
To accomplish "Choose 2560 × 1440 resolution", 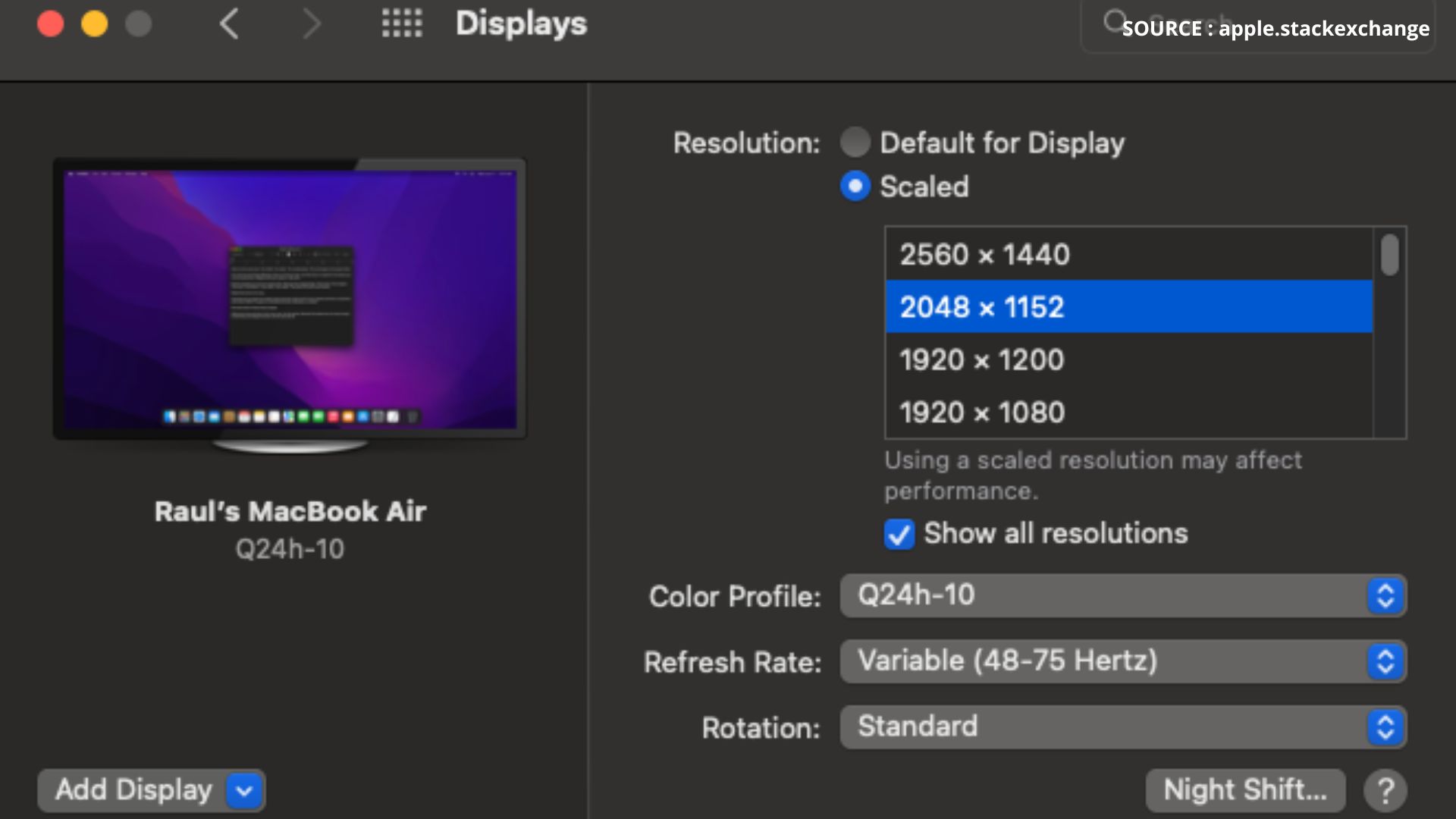I will click(1129, 254).
